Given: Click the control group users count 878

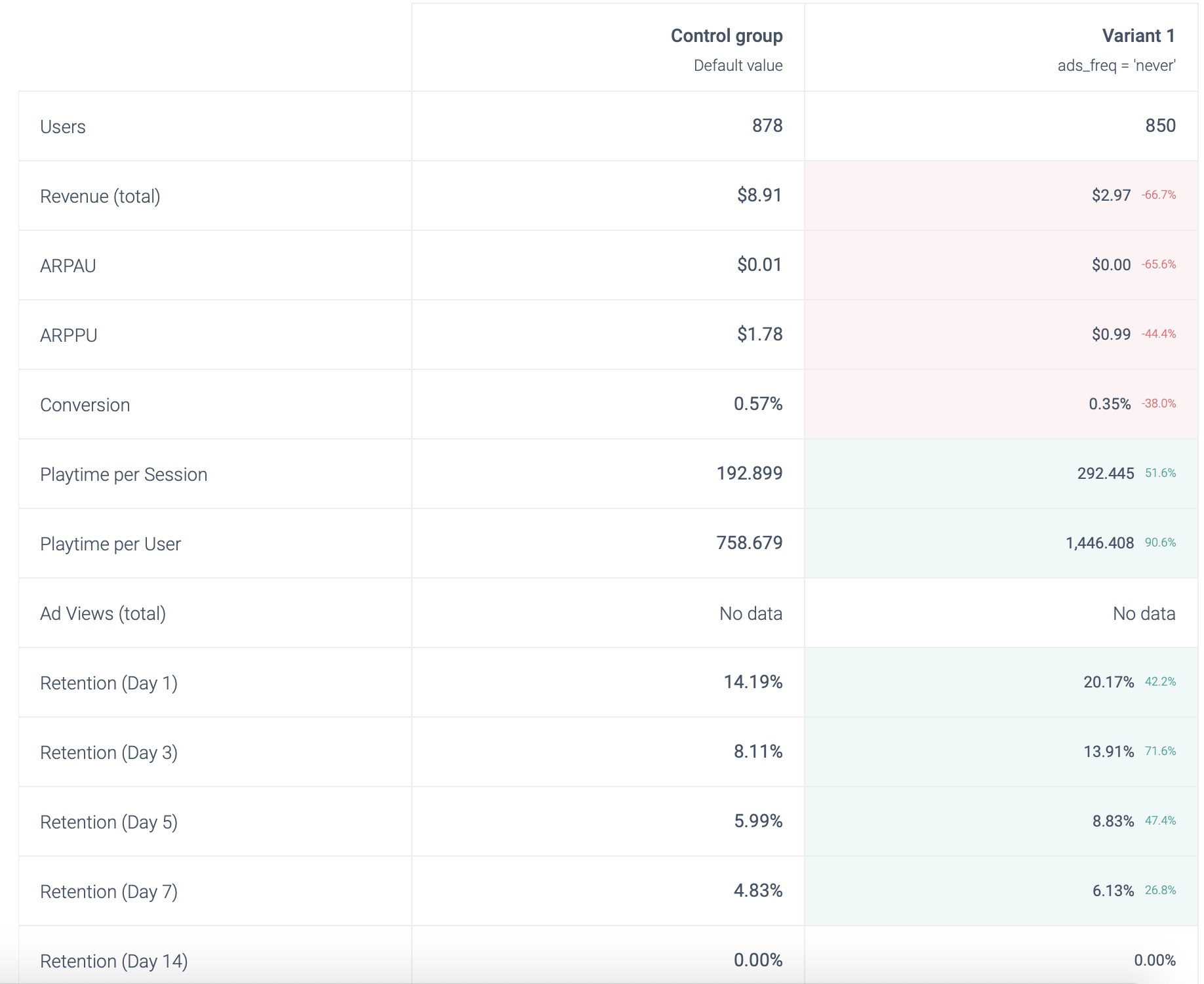Looking at the screenshot, I should pyautogui.click(x=767, y=126).
